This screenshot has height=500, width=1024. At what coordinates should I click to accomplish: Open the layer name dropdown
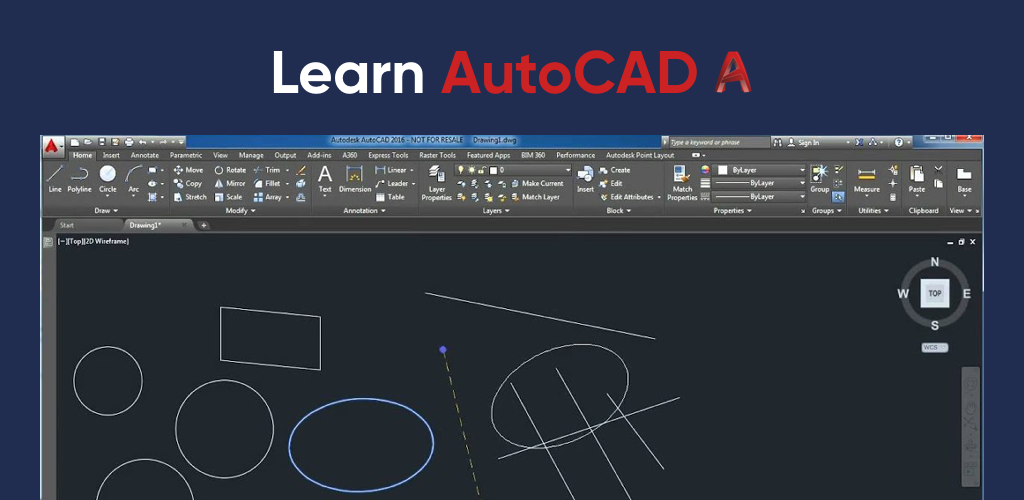tap(568, 170)
